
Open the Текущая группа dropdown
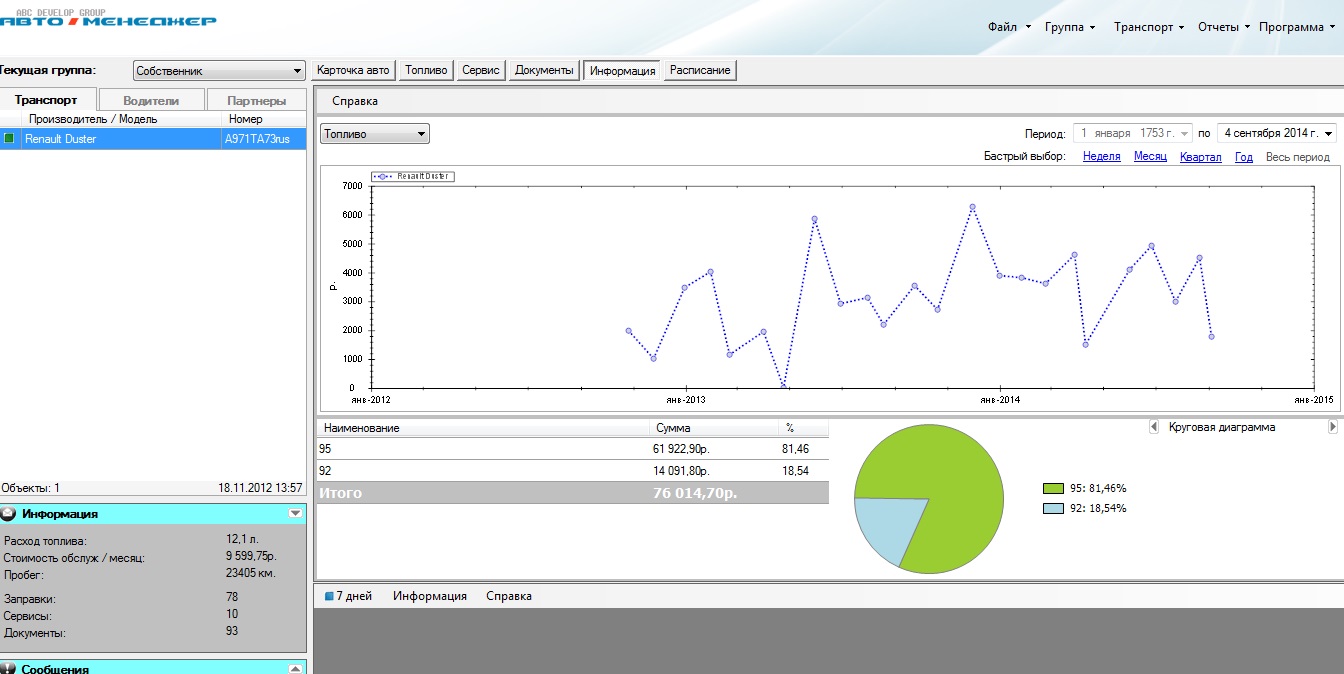click(x=298, y=71)
